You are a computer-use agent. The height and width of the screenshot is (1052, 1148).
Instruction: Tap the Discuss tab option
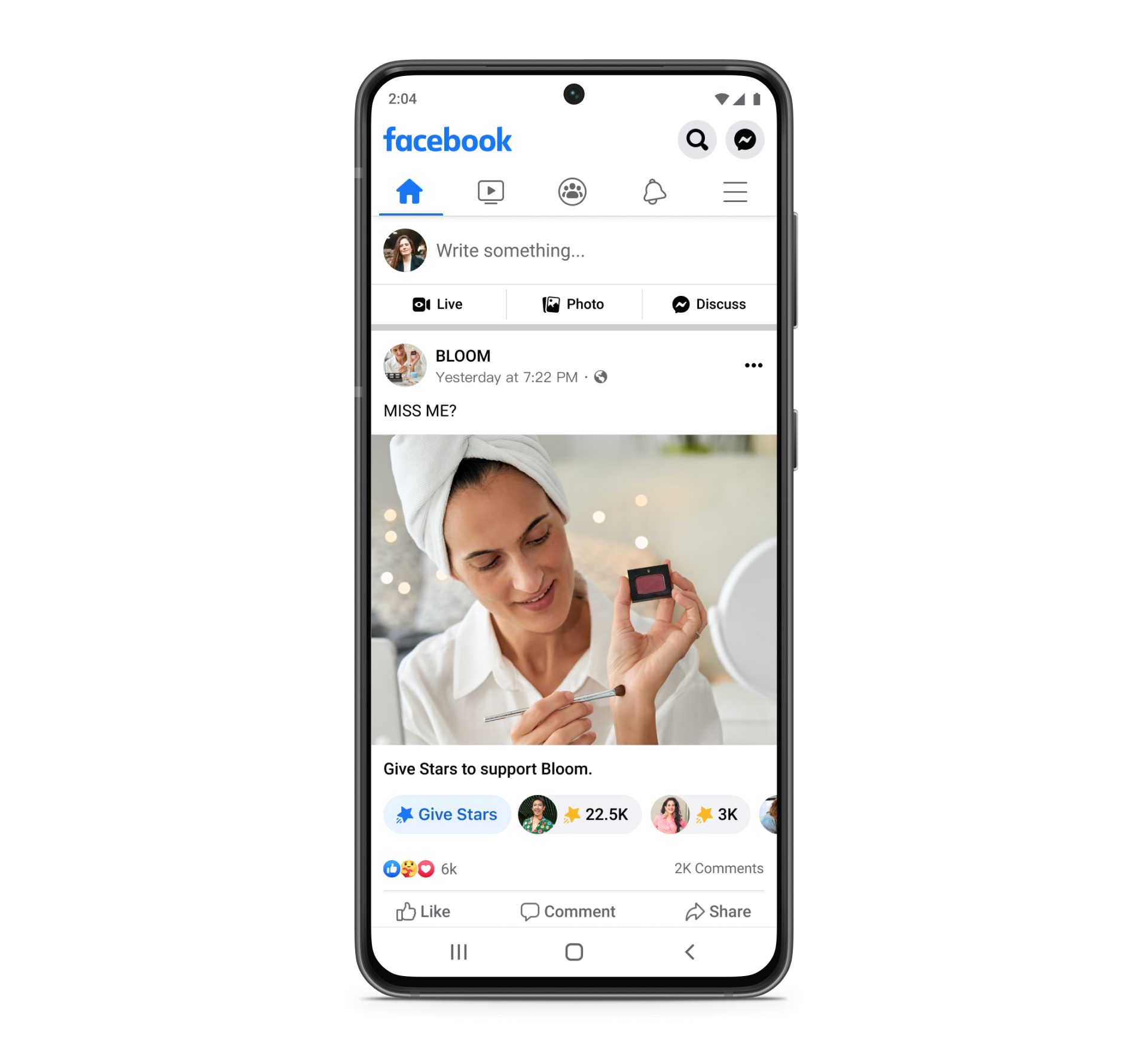click(x=706, y=304)
